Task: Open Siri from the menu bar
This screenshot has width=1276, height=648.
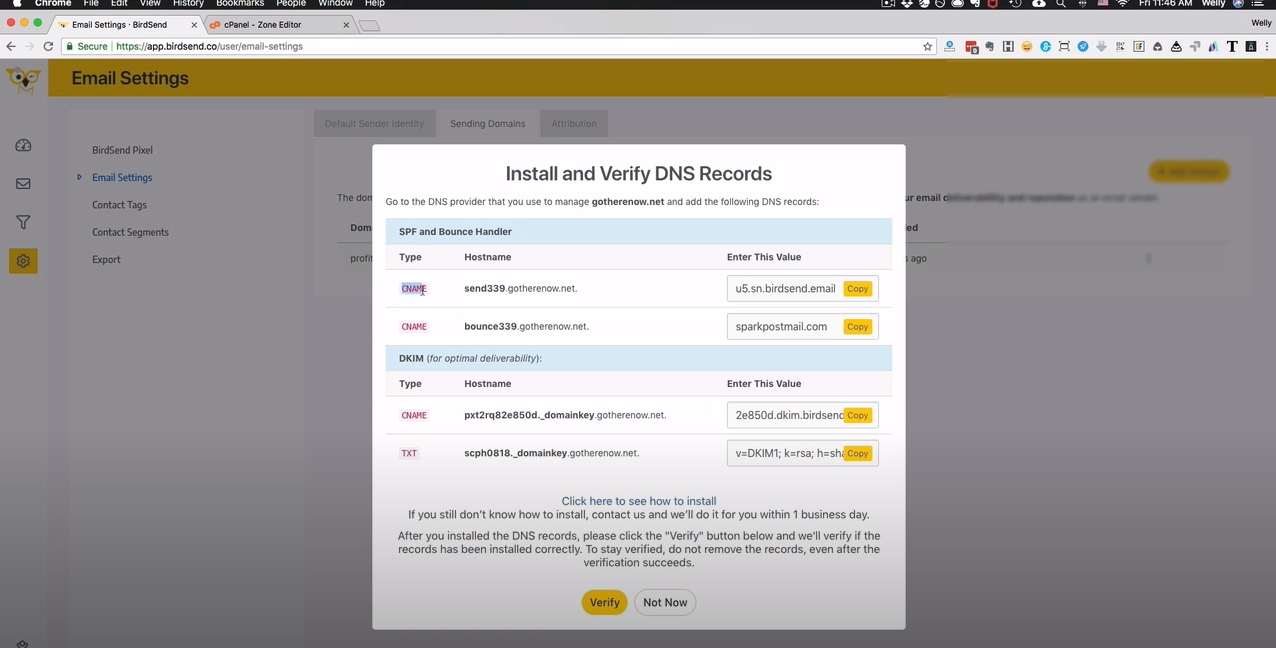Action: [x=1238, y=4]
